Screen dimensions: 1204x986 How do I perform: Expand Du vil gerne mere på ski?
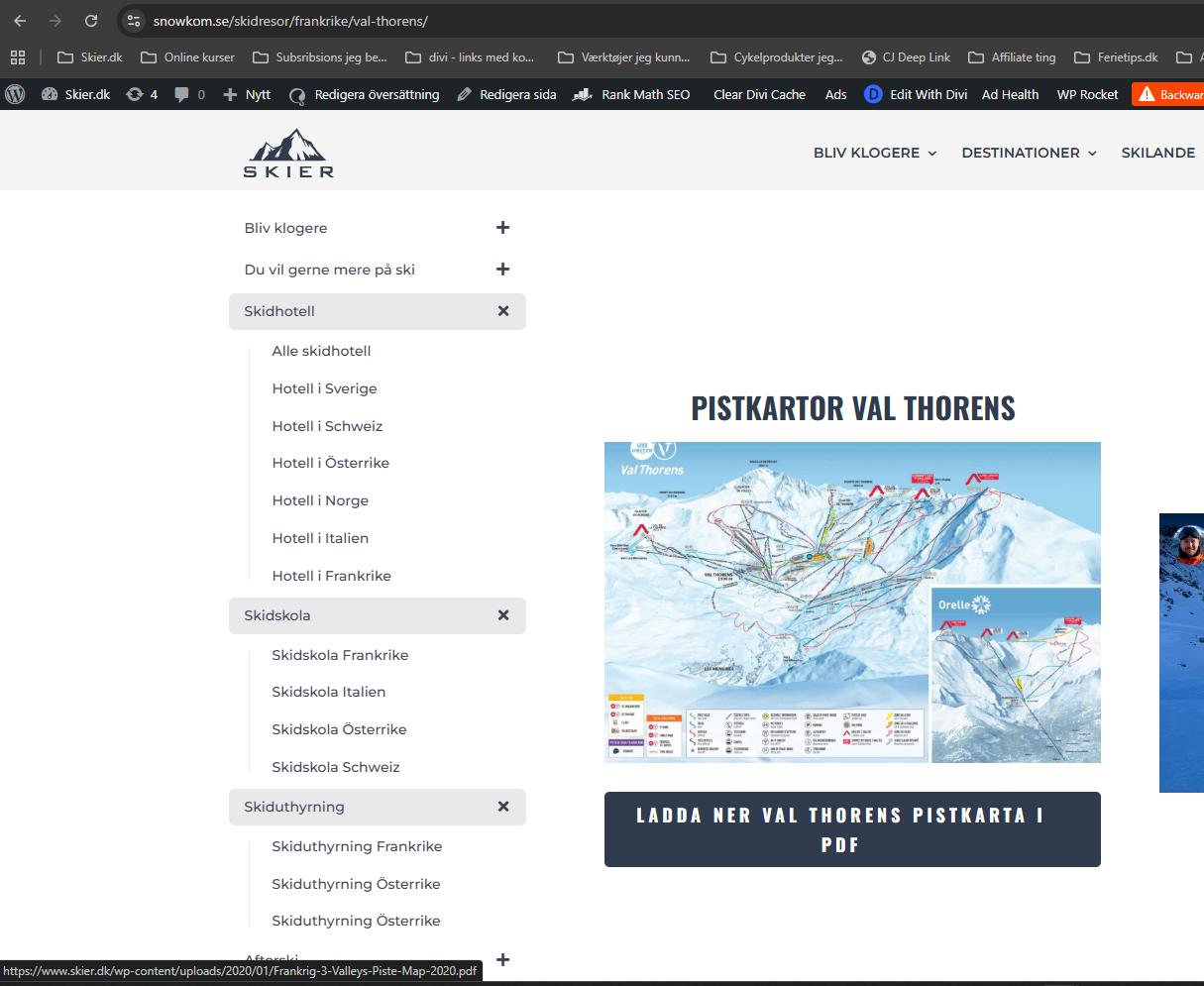[x=502, y=270]
